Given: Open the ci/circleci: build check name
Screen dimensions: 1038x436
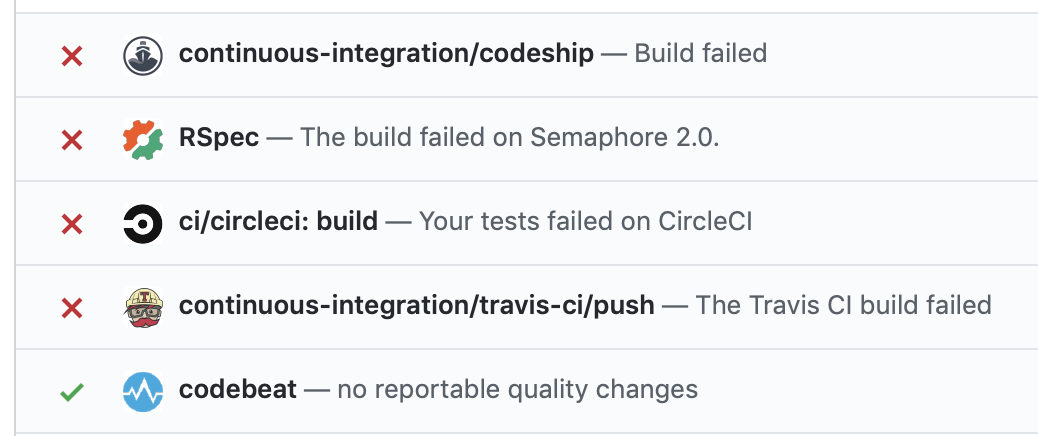Looking at the screenshot, I should [278, 221].
